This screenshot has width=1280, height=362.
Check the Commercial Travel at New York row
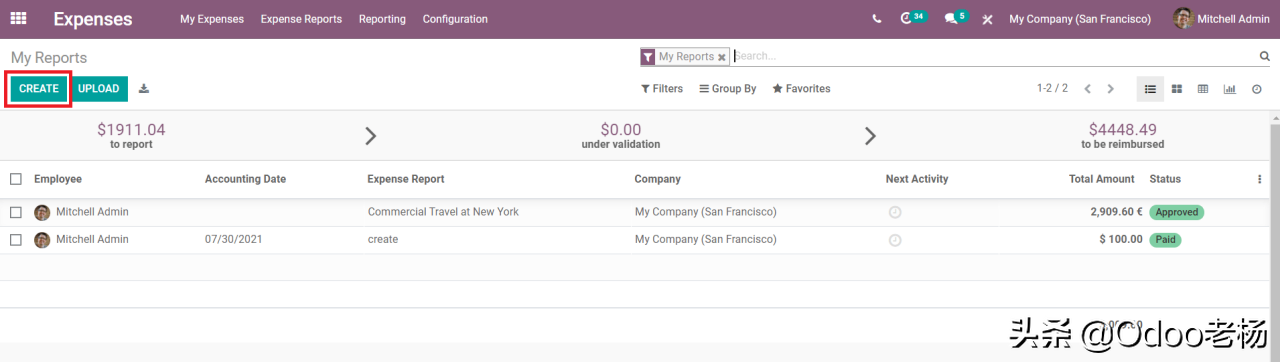coord(16,212)
